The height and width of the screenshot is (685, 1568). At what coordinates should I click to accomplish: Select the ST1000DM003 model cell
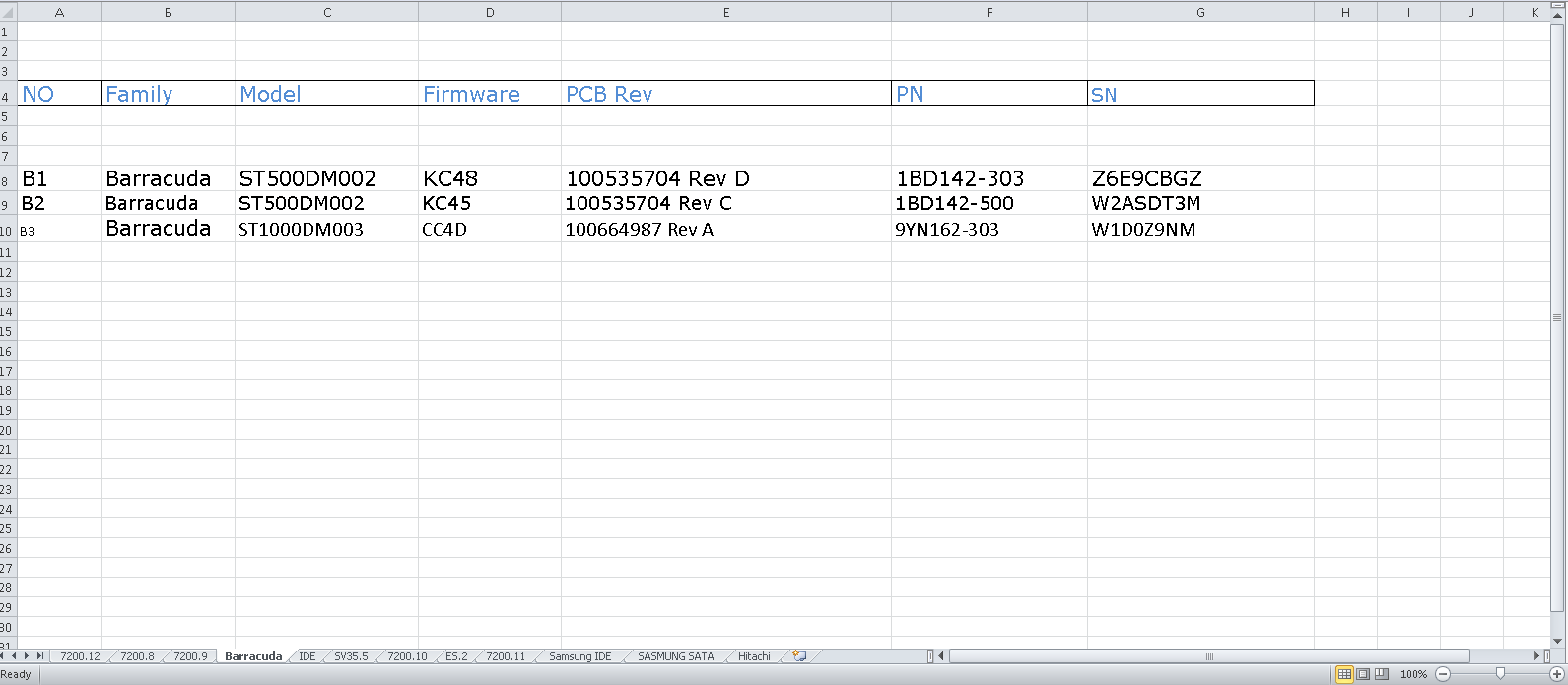click(x=327, y=229)
